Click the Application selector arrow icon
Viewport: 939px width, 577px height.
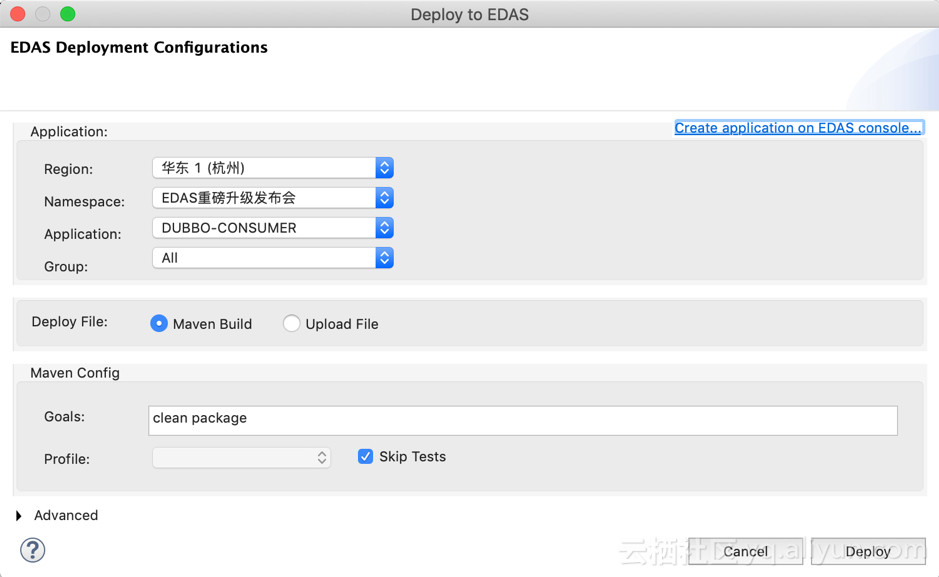[x=384, y=228]
